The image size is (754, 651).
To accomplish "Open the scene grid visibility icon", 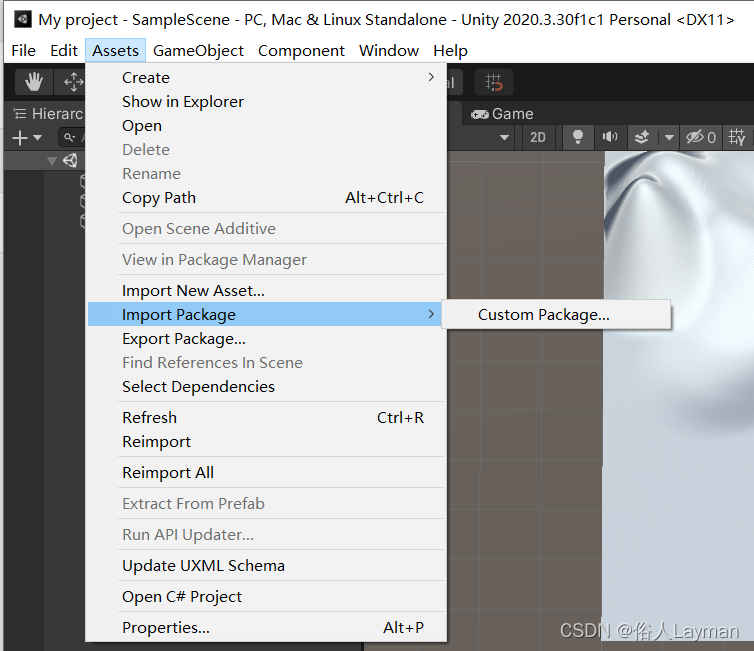I will [x=736, y=138].
